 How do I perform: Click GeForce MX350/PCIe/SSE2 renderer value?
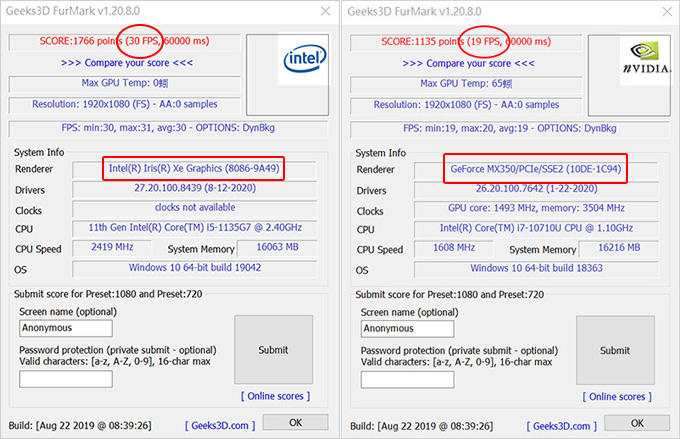point(536,169)
